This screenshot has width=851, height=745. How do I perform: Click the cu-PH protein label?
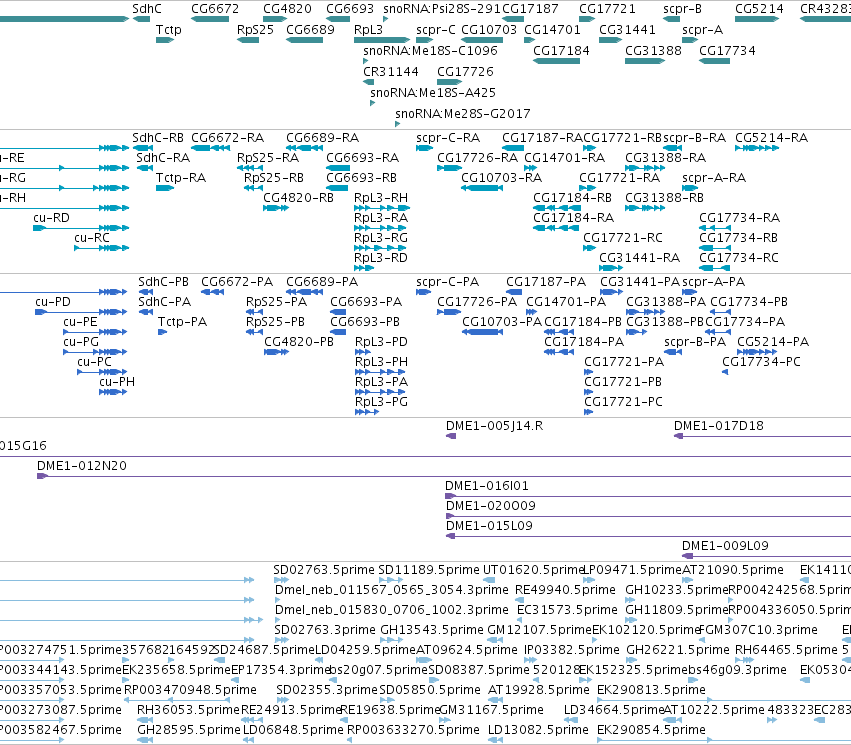coord(117,382)
